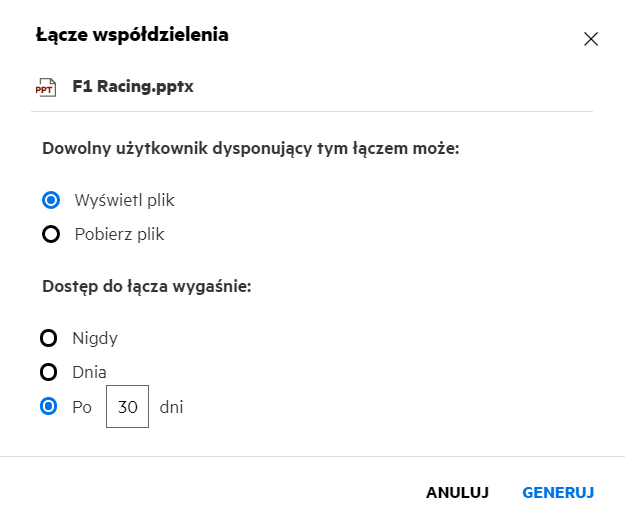Click the Wyświetl plik option label

[124, 200]
